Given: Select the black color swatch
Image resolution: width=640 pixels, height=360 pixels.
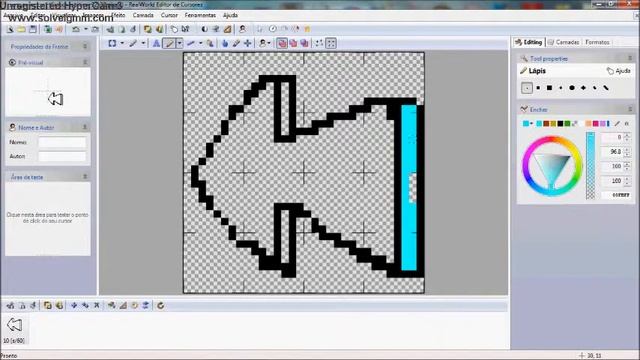Looking at the screenshot, I should coord(560,123).
